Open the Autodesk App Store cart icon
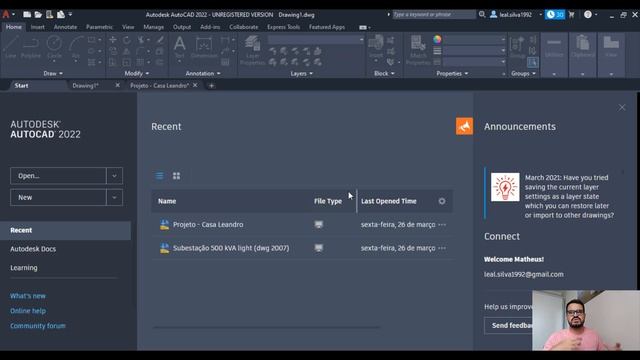Screen dimensions: 640x360 571,15
